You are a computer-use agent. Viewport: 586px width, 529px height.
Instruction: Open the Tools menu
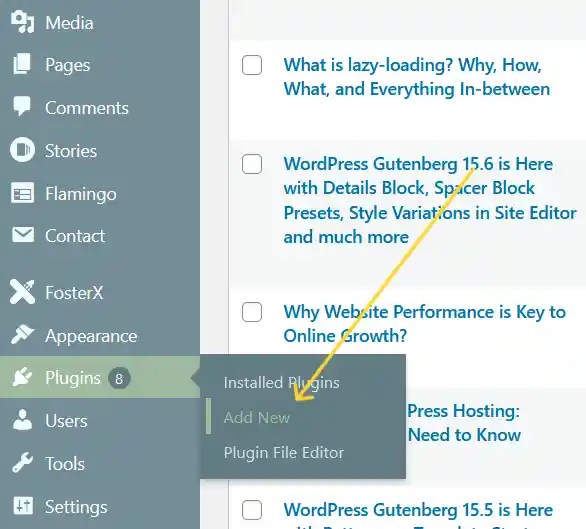(x=65, y=464)
